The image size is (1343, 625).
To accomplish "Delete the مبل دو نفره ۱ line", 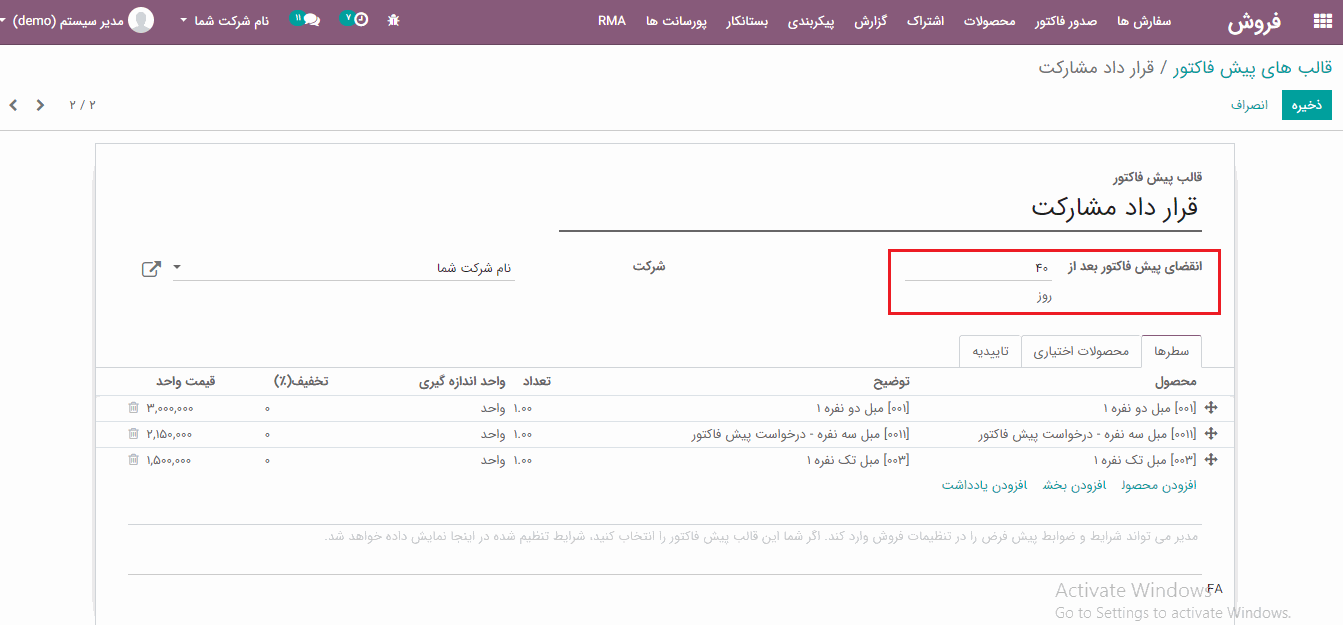I will coord(134,408).
